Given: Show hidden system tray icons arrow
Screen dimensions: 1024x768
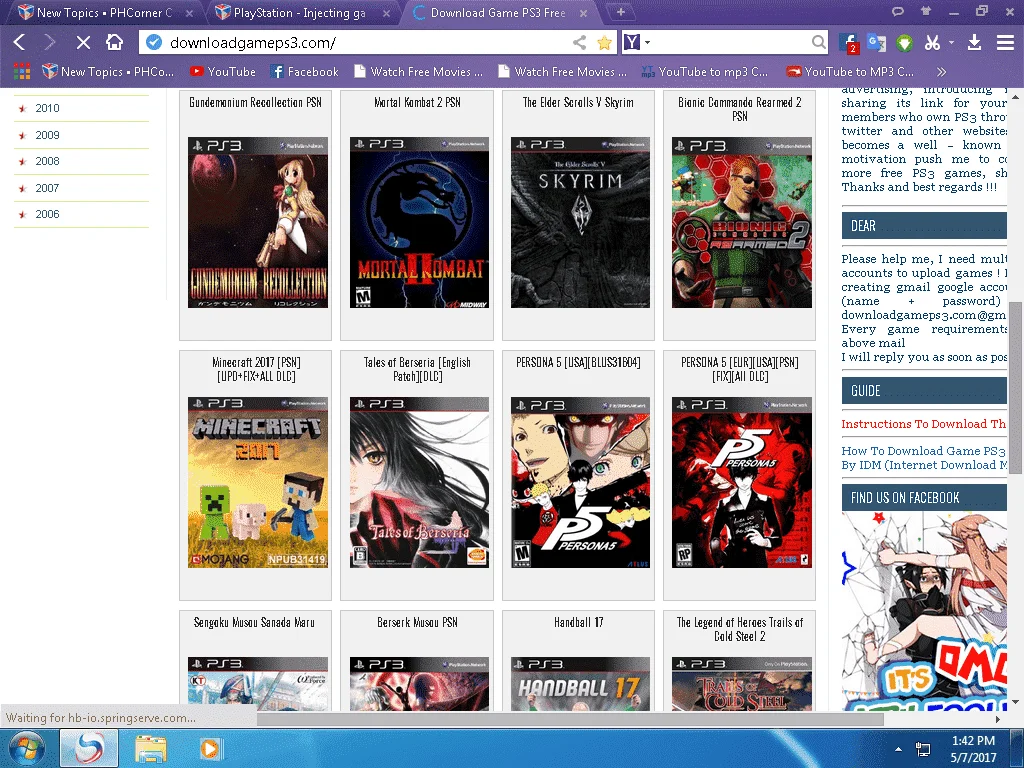Looking at the screenshot, I should 899,749.
